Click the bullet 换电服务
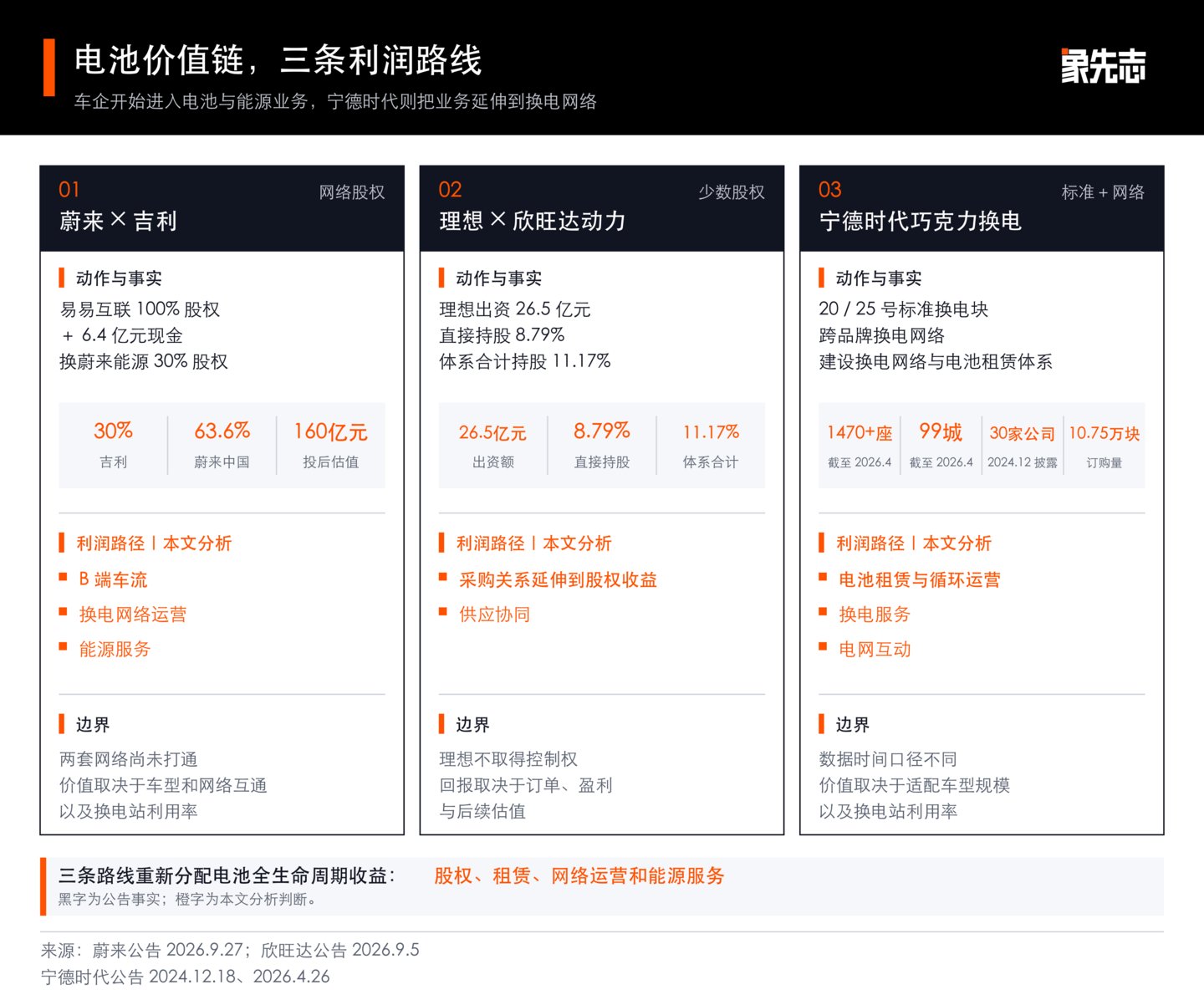The width and height of the screenshot is (1204, 1000). pyautogui.click(x=874, y=615)
